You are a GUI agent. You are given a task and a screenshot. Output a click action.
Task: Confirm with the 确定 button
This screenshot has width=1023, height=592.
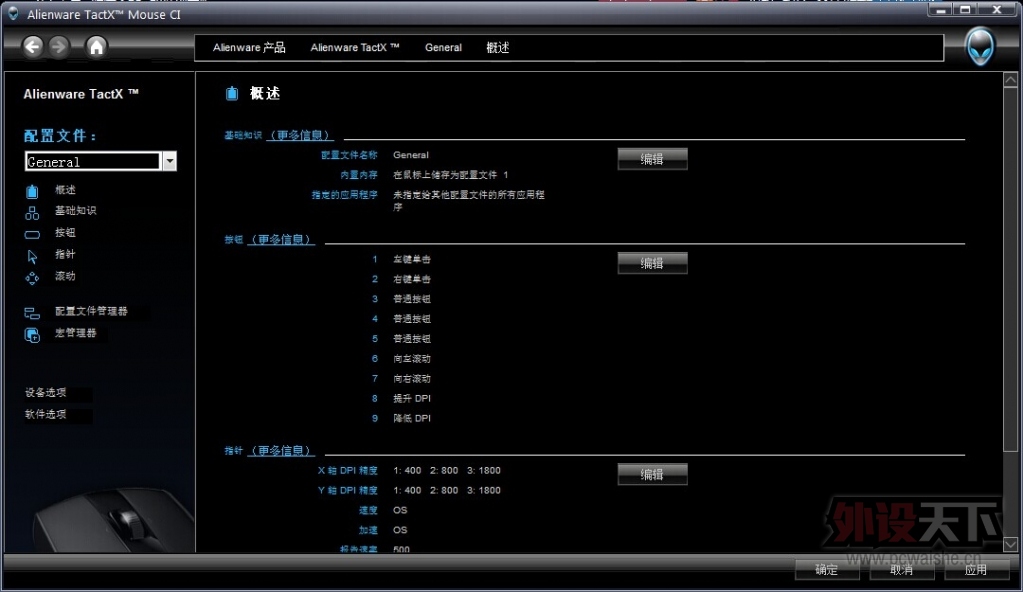(827, 570)
